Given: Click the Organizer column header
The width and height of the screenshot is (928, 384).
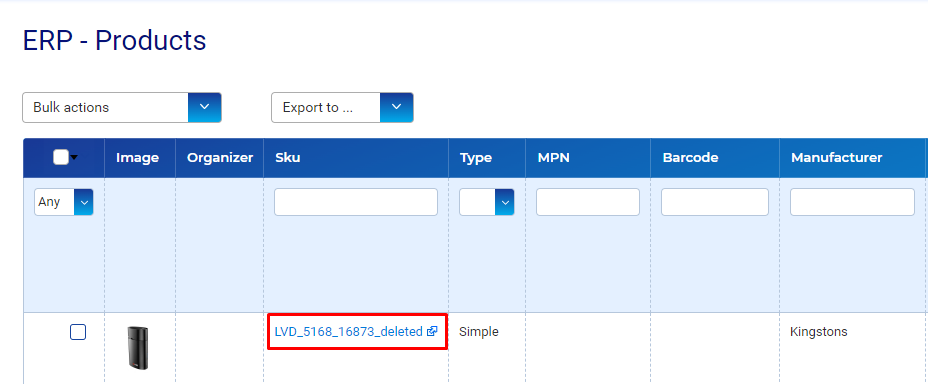Looking at the screenshot, I should pos(220,157).
